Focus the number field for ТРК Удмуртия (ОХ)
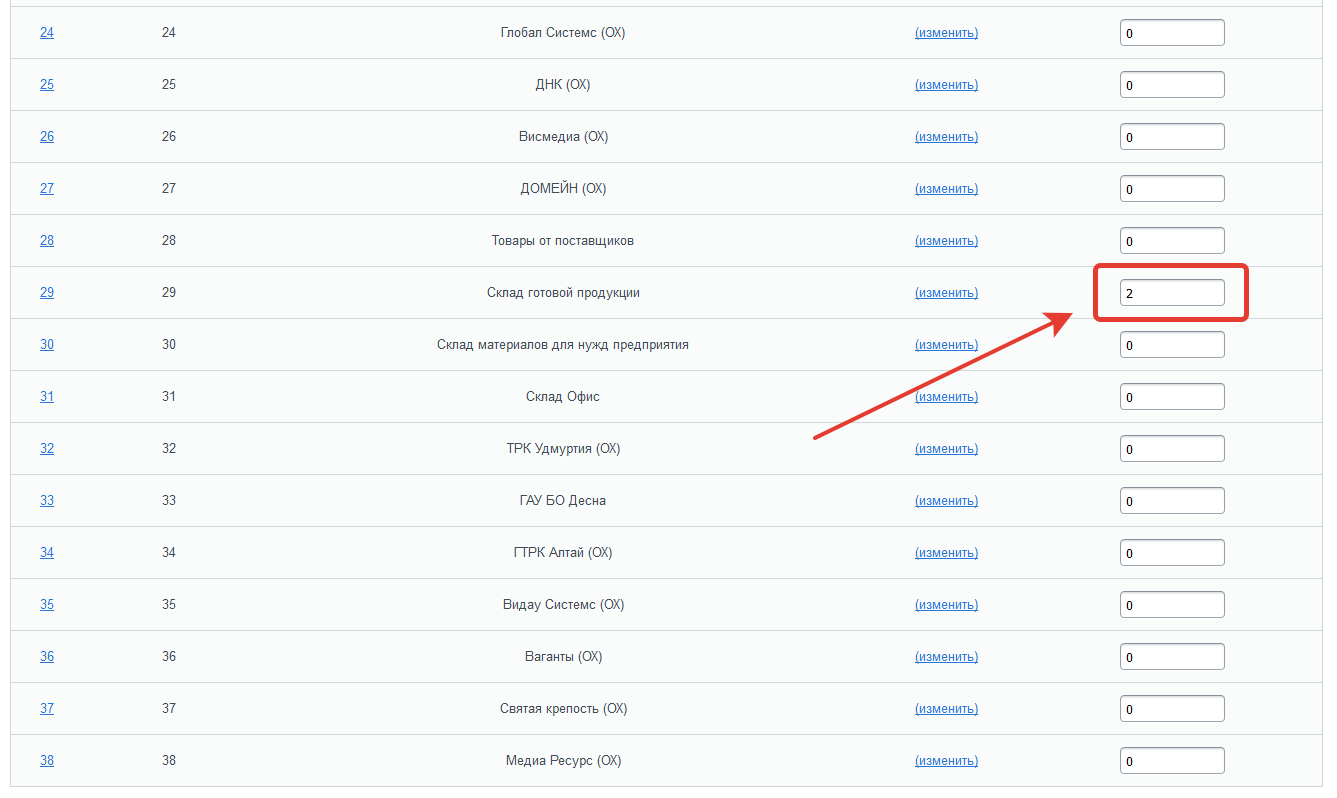Viewport: 1337px width, 798px height. tap(1171, 449)
